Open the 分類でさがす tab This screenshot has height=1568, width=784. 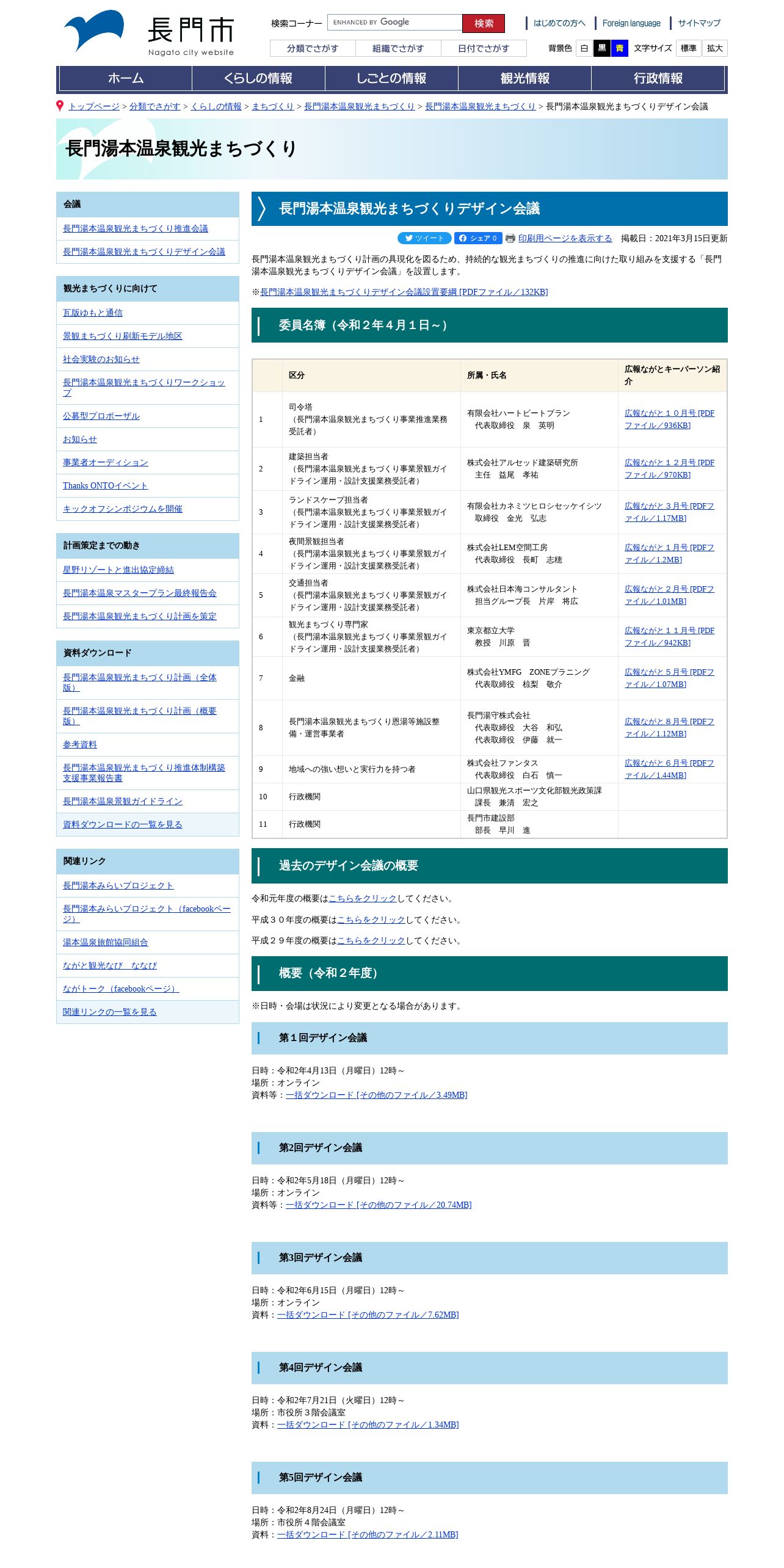(x=313, y=48)
